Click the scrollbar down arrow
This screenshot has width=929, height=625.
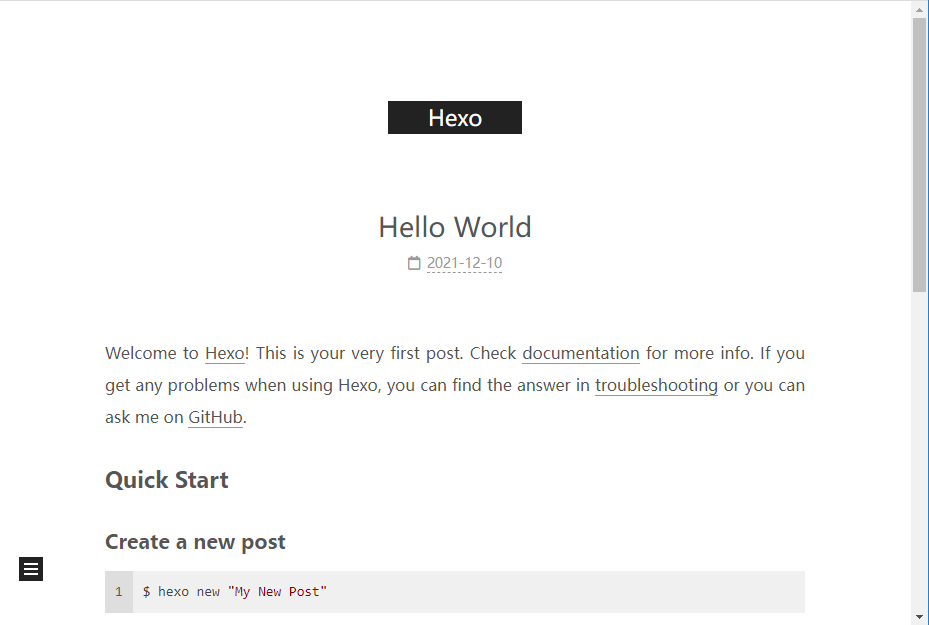(920, 617)
